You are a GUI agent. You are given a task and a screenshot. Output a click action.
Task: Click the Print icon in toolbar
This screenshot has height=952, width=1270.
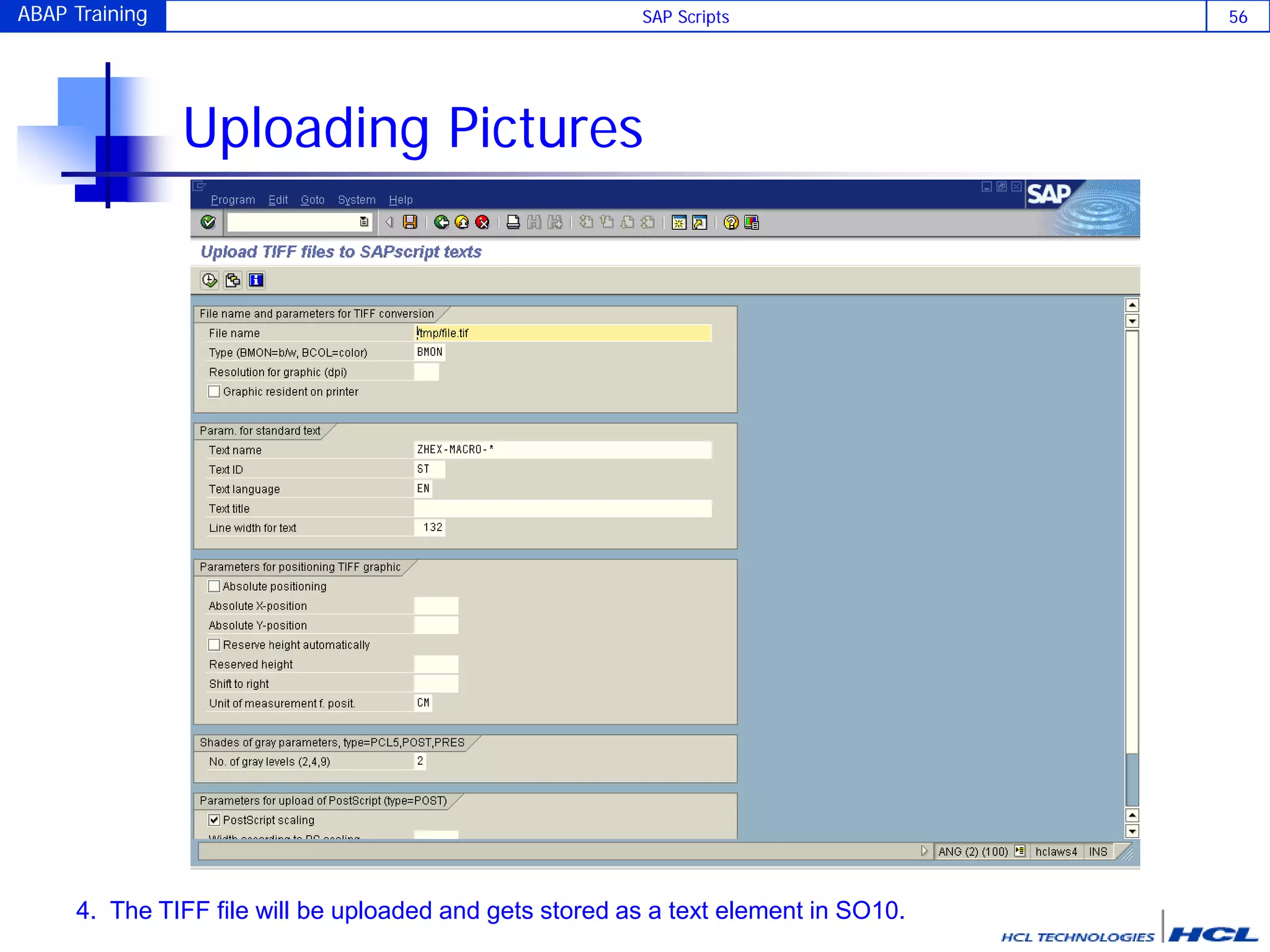[513, 222]
